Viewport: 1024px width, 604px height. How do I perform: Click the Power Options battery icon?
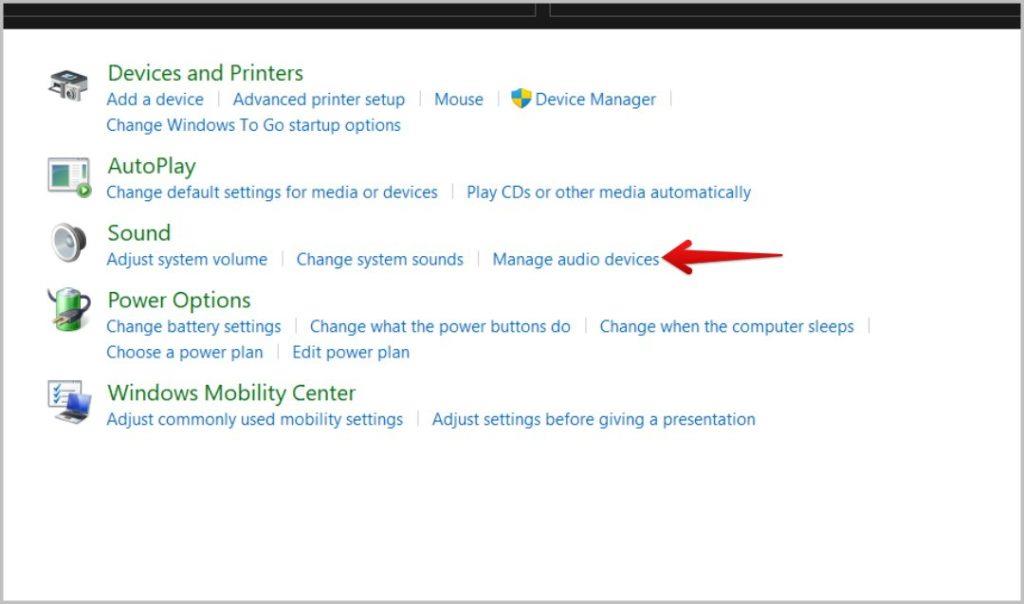69,309
